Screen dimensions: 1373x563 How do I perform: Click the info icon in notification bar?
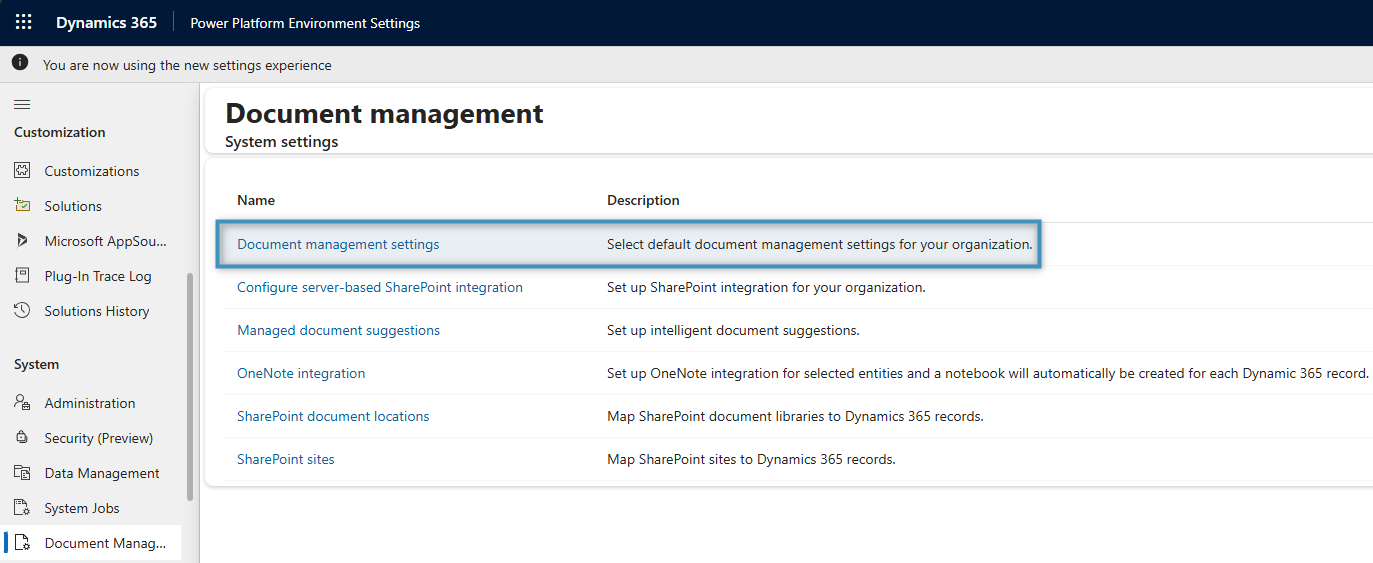[x=20, y=64]
